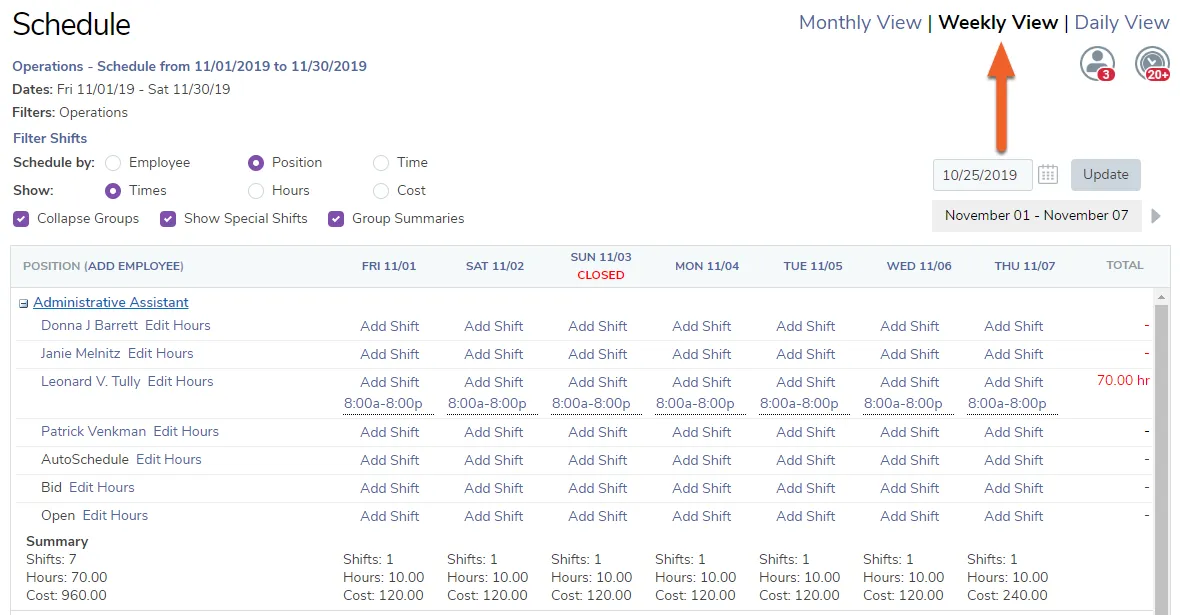The height and width of the screenshot is (615, 1180).
Task: Click the date input field showing 10/25/2019
Action: pos(982,175)
